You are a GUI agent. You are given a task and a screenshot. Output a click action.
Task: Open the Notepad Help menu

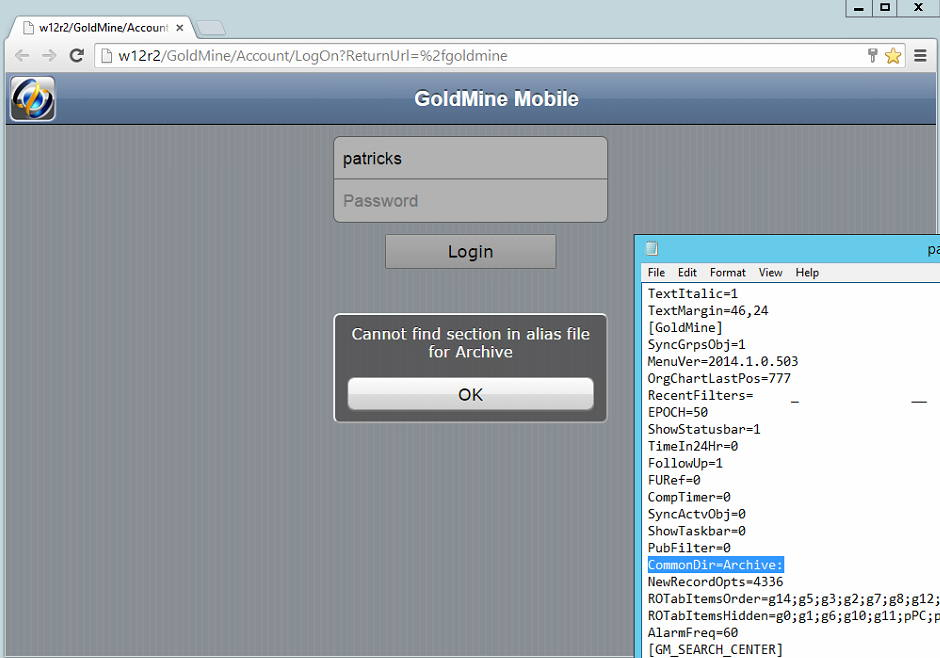[x=807, y=272]
